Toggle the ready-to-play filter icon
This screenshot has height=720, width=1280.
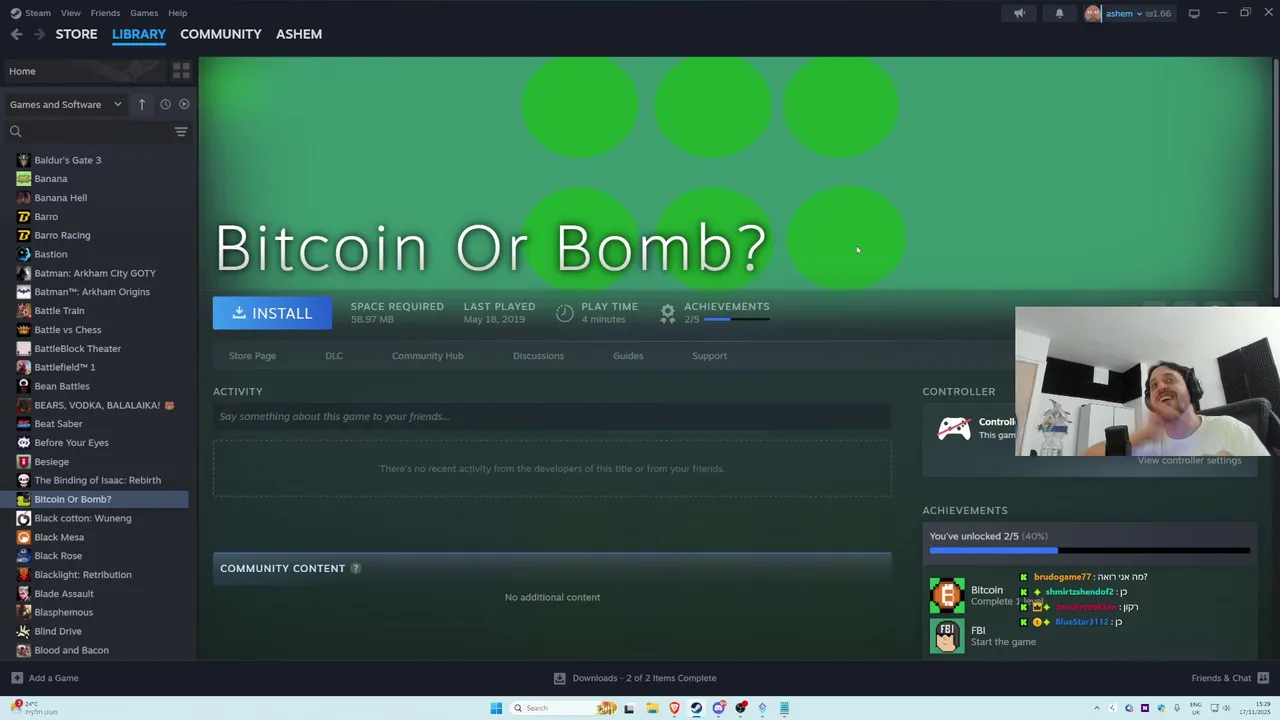click(184, 104)
